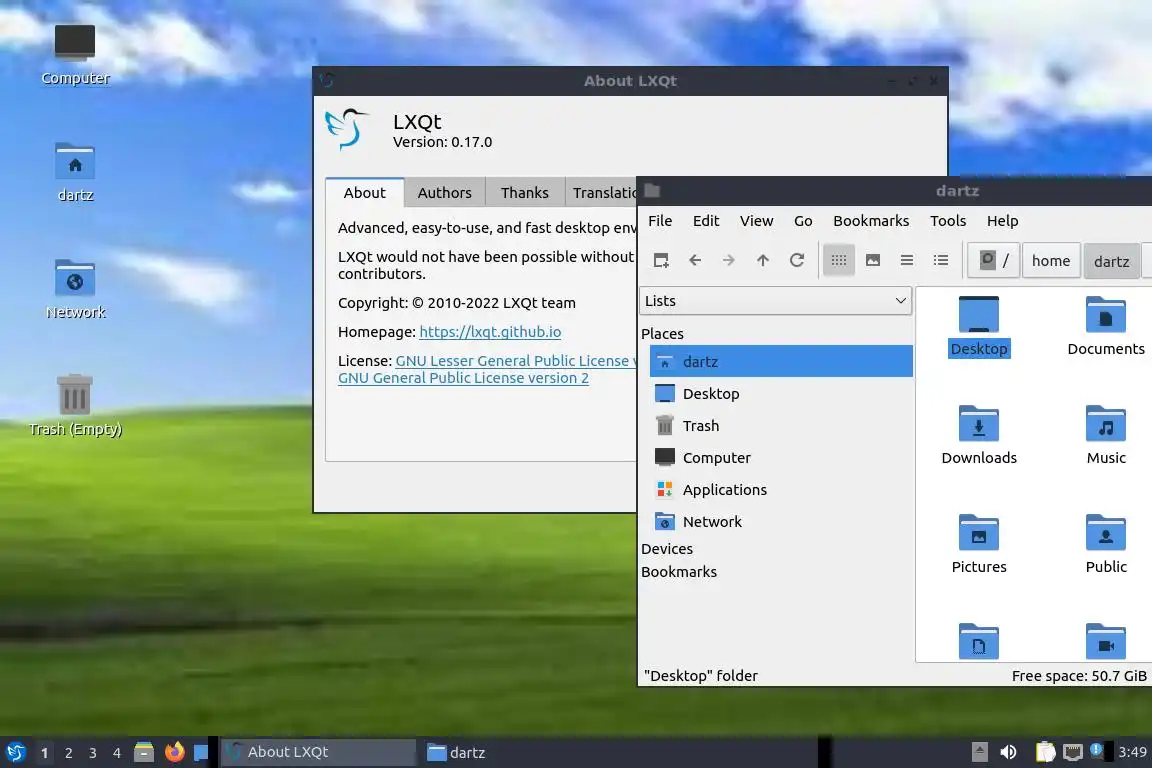
Task: Go forward in the file manager toolbar
Action: point(728,260)
